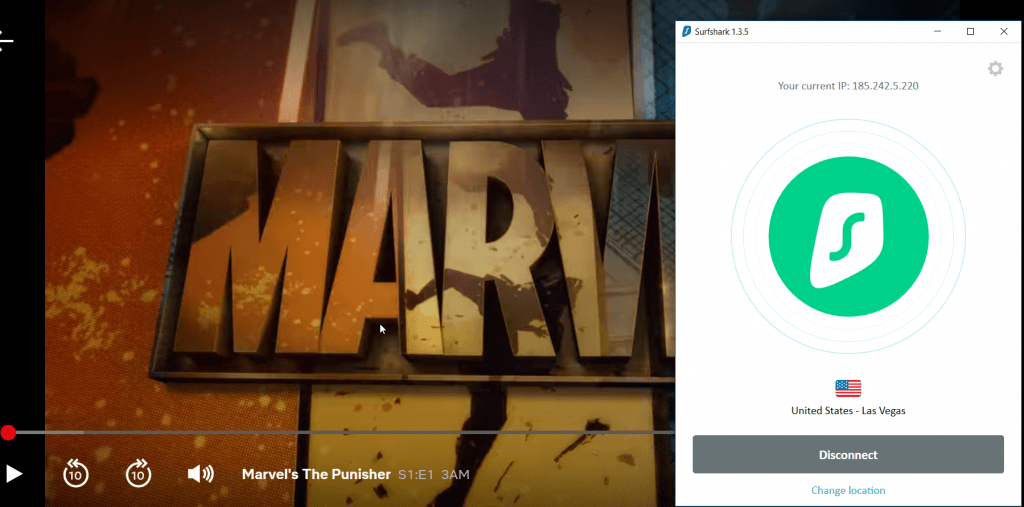This screenshot has width=1024, height=507.
Task: Click the S1:E1 episode label
Action: pyautogui.click(x=416, y=475)
